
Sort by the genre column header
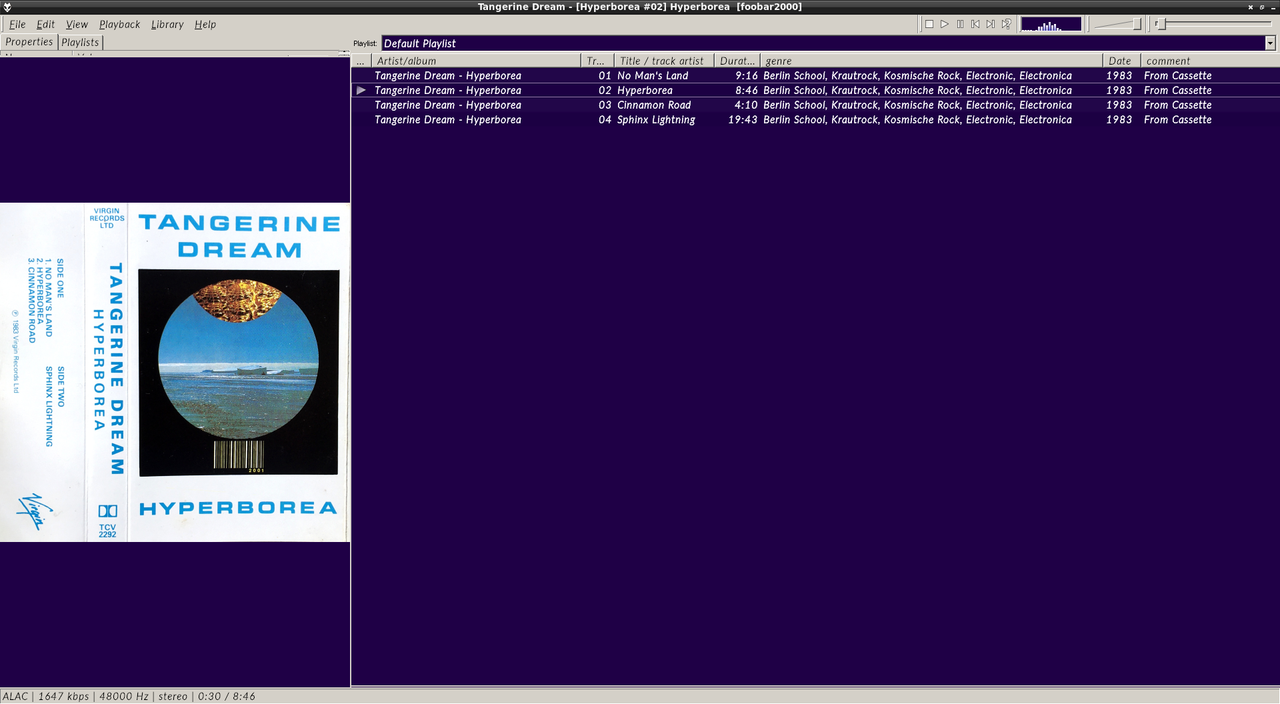pyautogui.click(x=931, y=61)
